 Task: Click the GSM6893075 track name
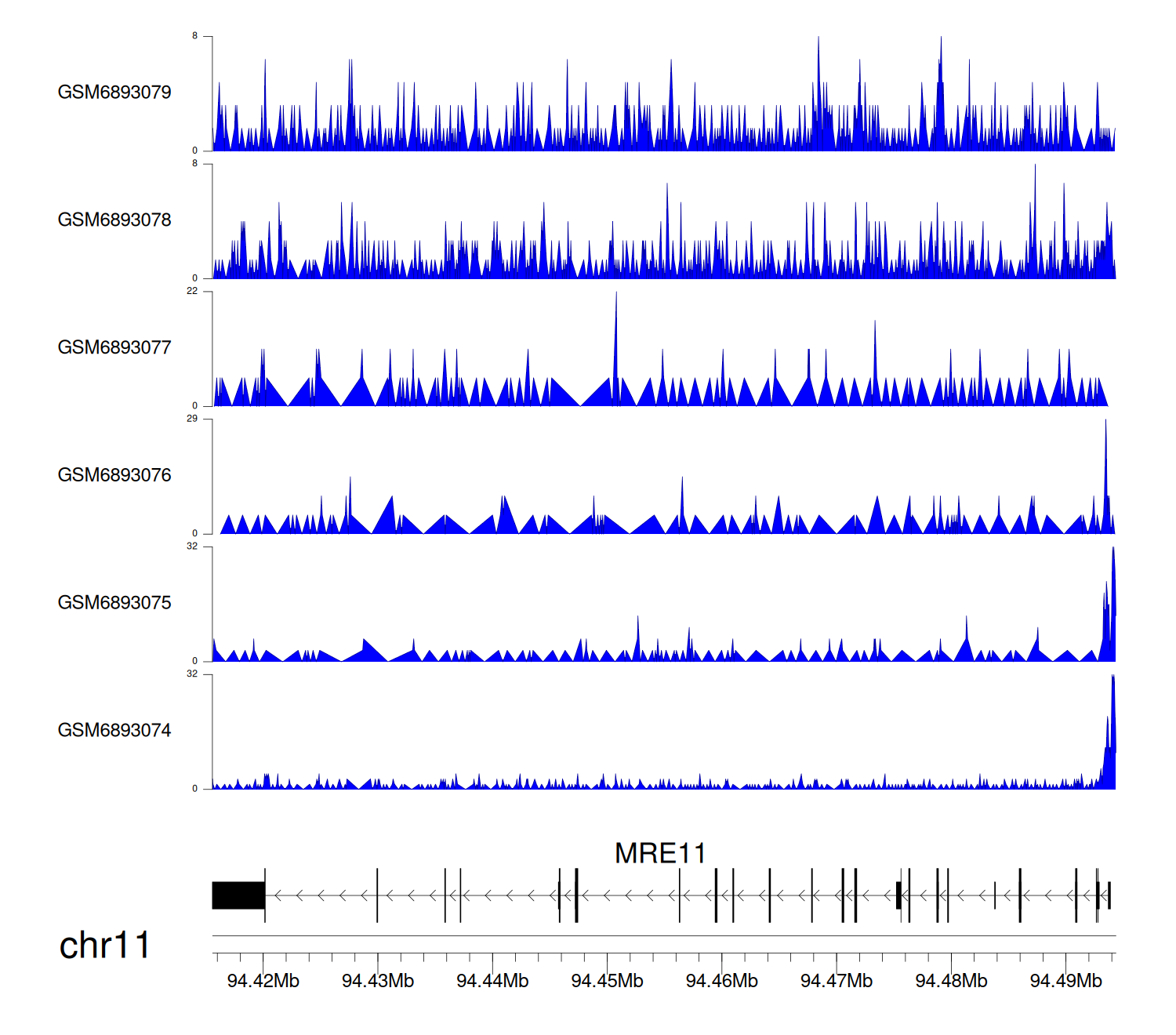114,603
